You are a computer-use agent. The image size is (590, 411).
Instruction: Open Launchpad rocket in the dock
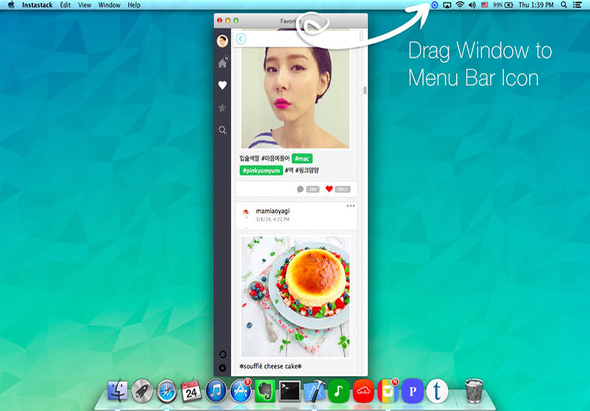tap(142, 391)
